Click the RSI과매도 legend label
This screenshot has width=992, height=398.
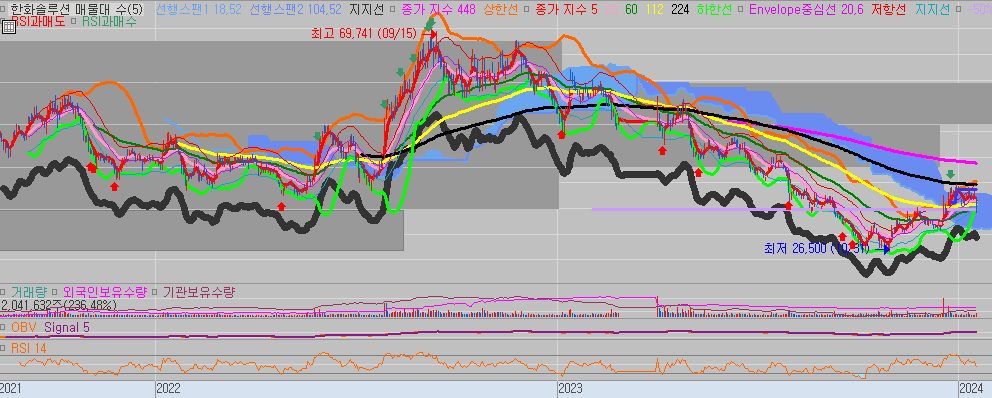pyautogui.click(x=38, y=22)
